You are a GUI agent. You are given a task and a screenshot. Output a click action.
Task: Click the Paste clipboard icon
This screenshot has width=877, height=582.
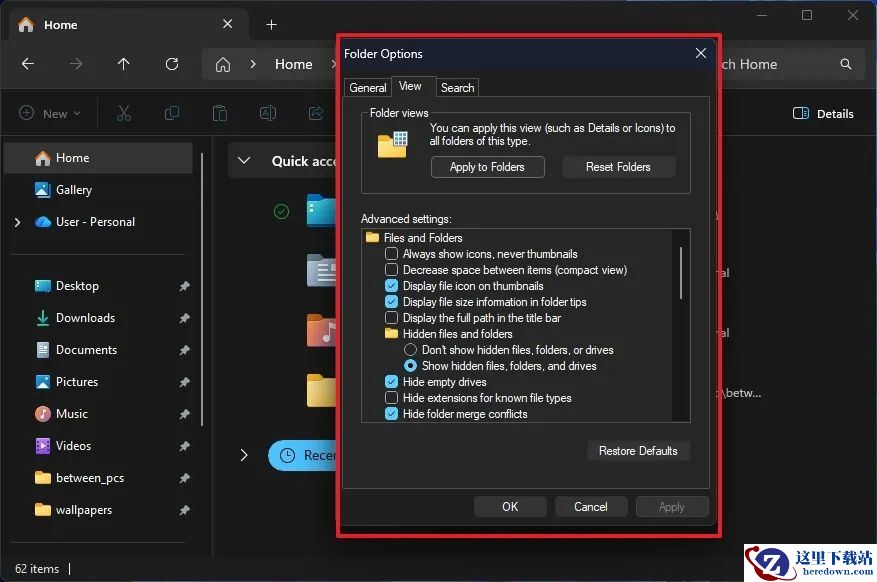[x=220, y=113]
